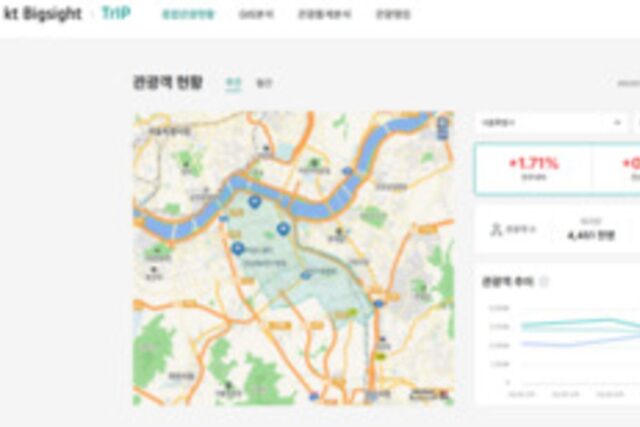
Task: Switch to the second tab beside tourist status heading
Action: tap(264, 83)
